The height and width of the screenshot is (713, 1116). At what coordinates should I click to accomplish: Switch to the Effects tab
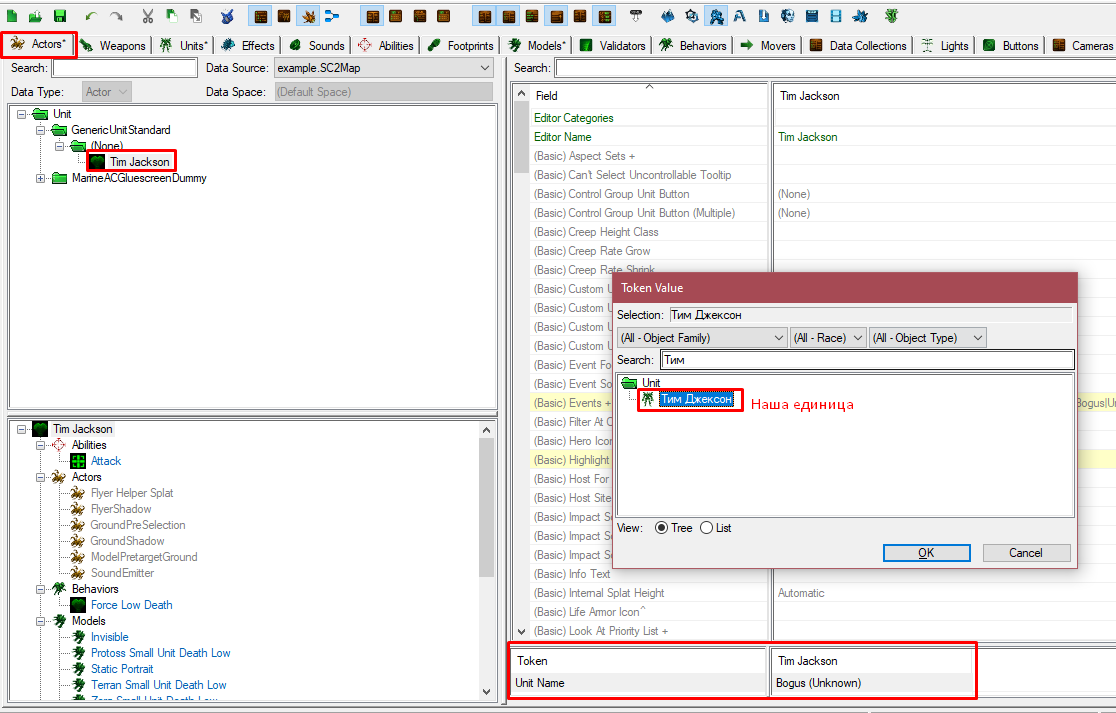coord(248,46)
